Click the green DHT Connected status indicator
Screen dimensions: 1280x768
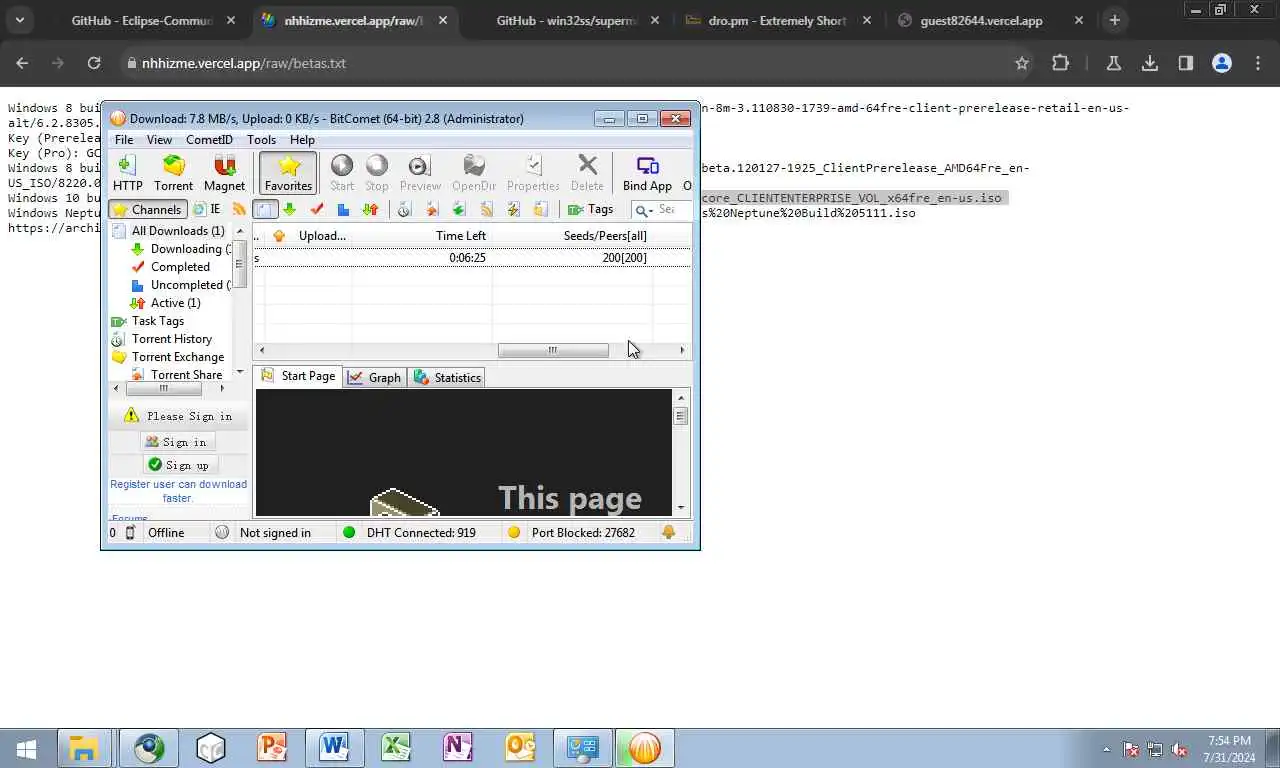coord(349,533)
